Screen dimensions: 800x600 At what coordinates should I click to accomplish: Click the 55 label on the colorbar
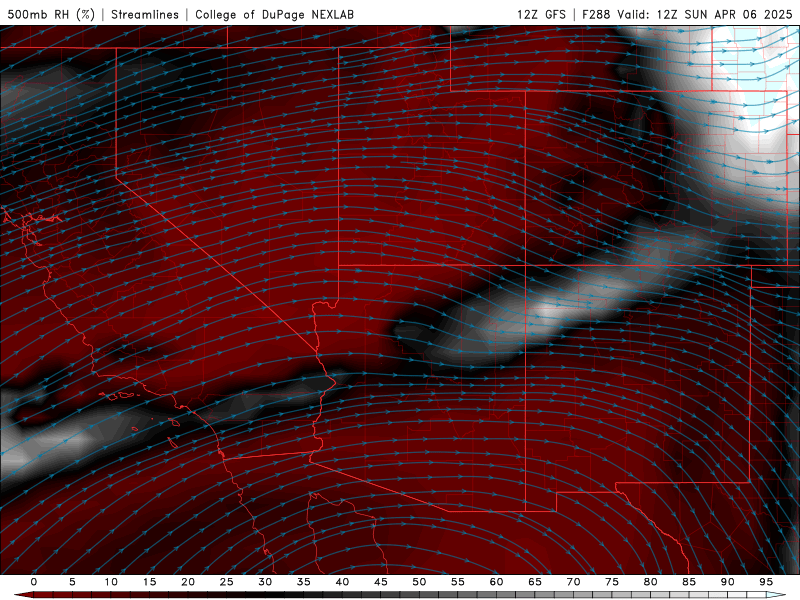tap(458, 582)
